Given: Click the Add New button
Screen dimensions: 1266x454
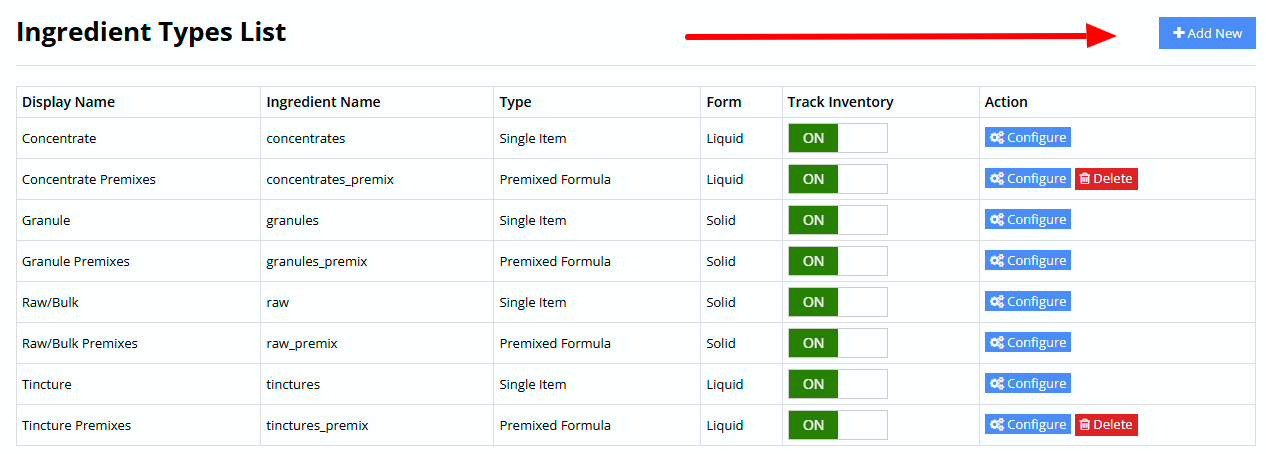Looking at the screenshot, I should [1207, 33].
